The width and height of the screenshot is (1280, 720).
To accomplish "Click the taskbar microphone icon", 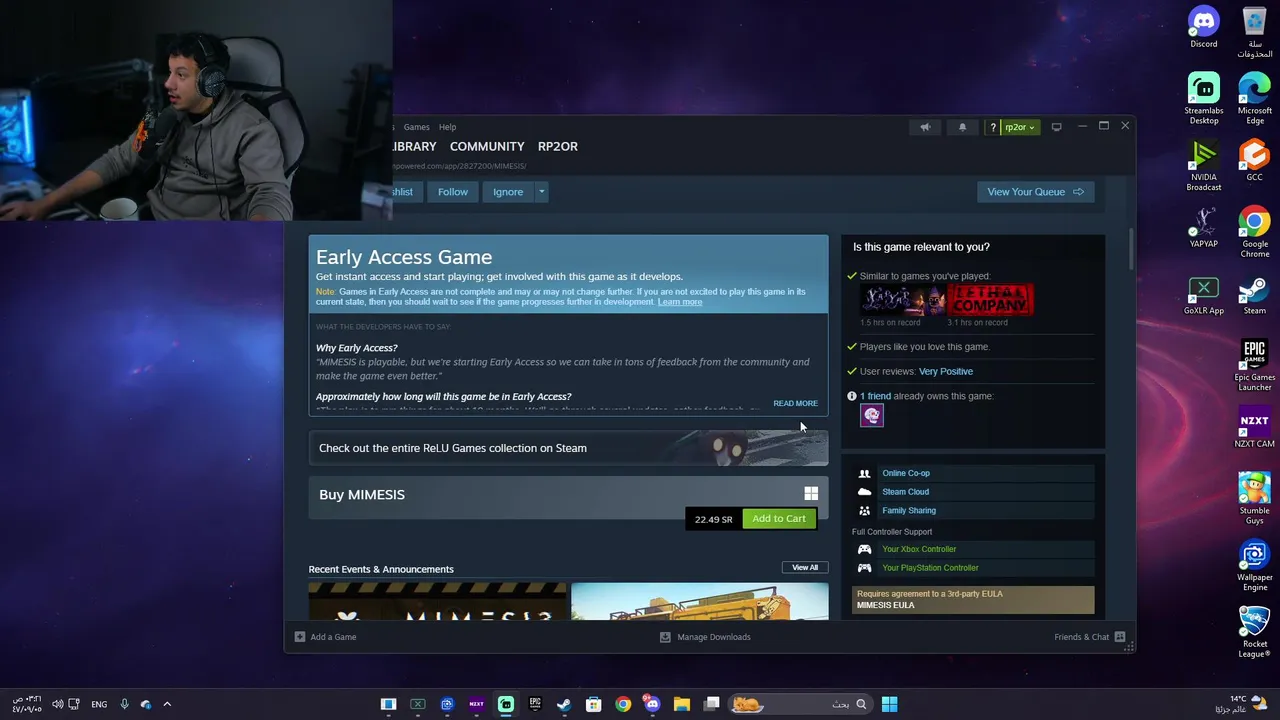I will click(x=124, y=704).
